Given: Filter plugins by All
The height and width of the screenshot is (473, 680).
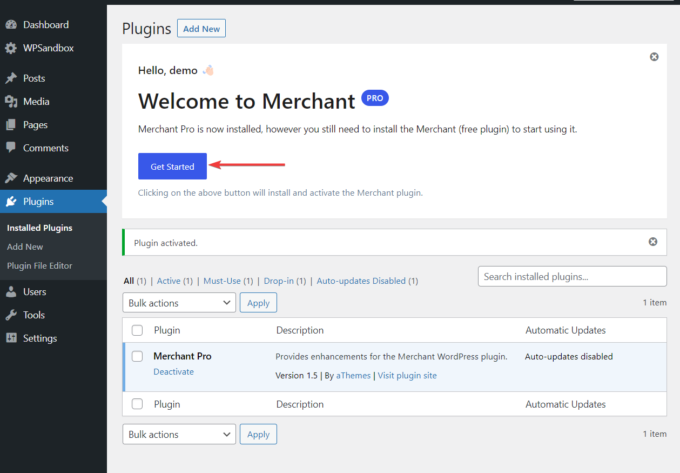Looking at the screenshot, I should pyautogui.click(x=128, y=281).
